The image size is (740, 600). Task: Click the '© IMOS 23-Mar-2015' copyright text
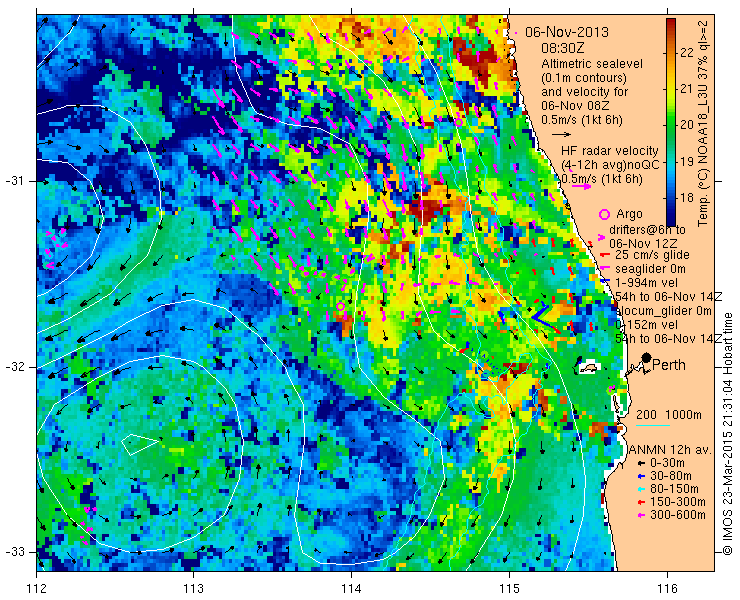pyautogui.click(x=727, y=498)
